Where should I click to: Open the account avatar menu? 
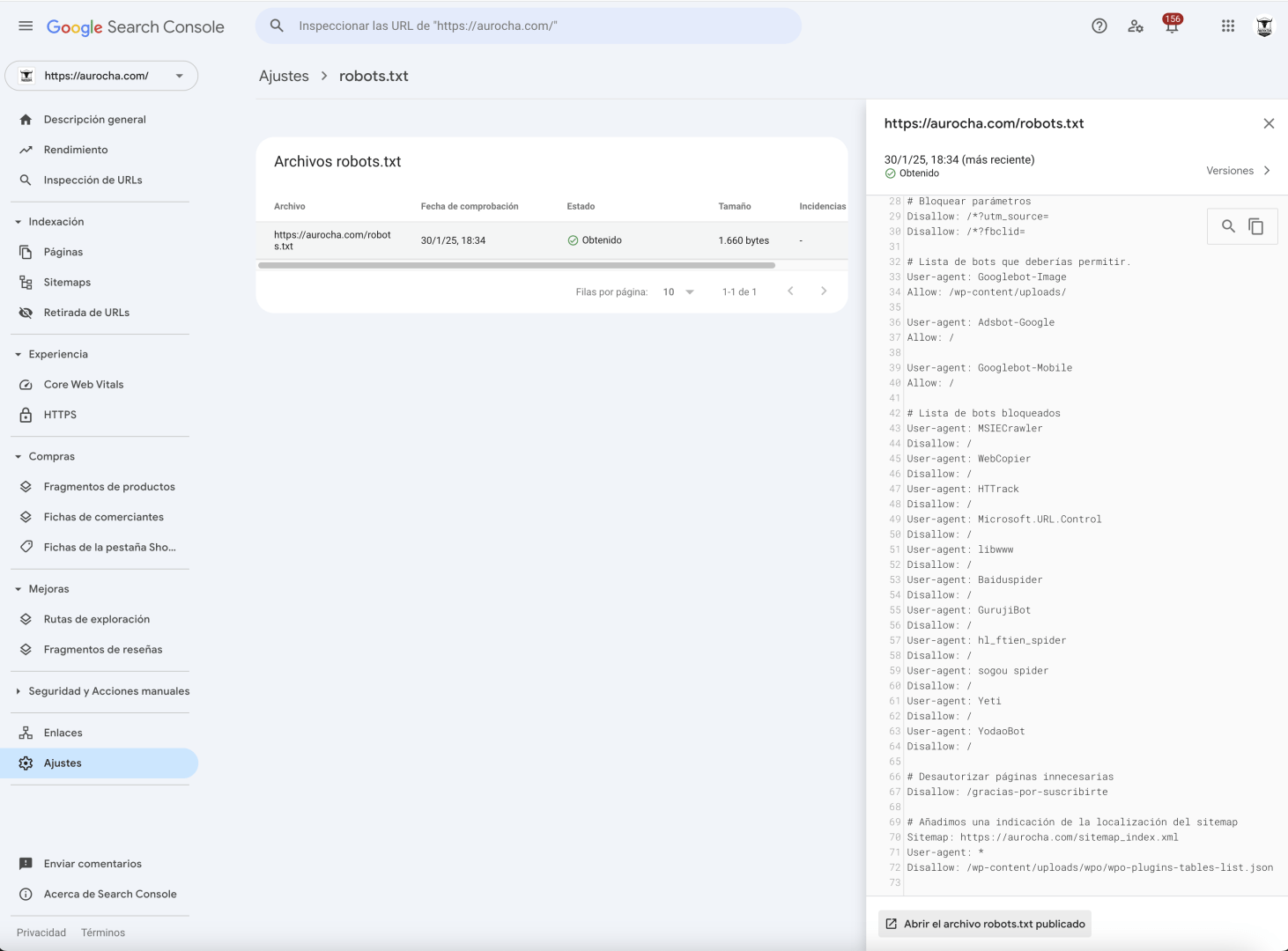pos(1264,26)
